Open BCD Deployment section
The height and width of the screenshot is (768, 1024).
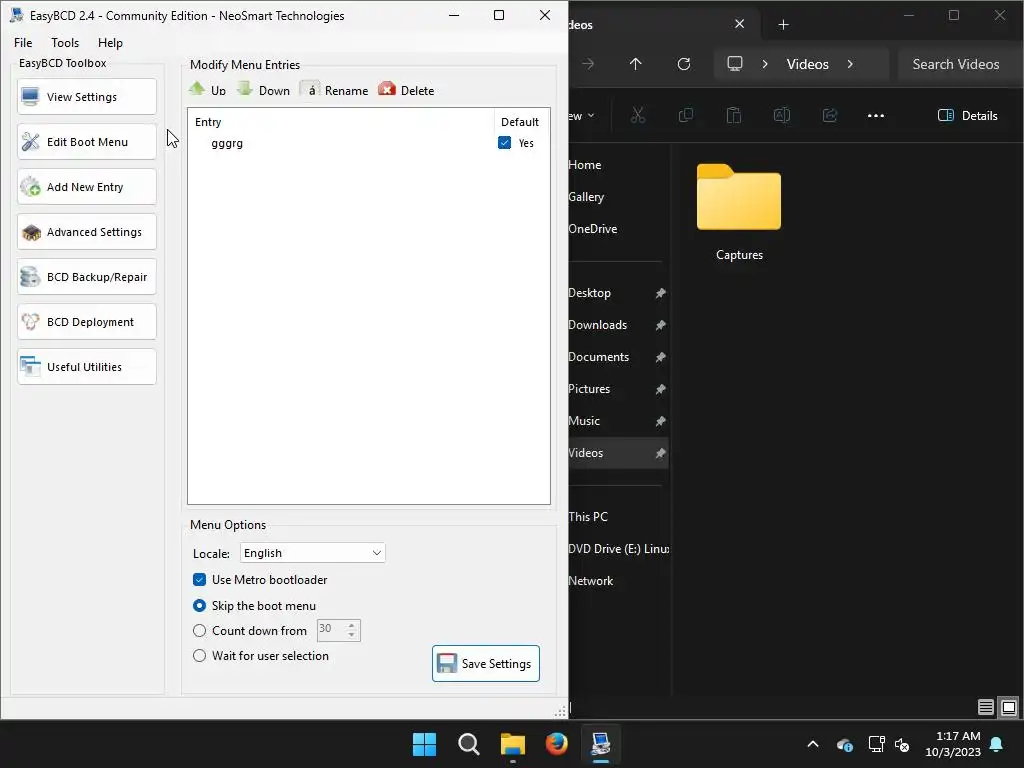[87, 322]
